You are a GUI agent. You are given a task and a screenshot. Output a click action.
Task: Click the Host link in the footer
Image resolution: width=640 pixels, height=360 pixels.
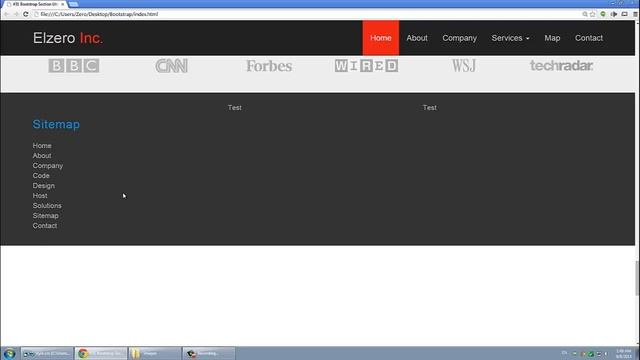point(40,196)
